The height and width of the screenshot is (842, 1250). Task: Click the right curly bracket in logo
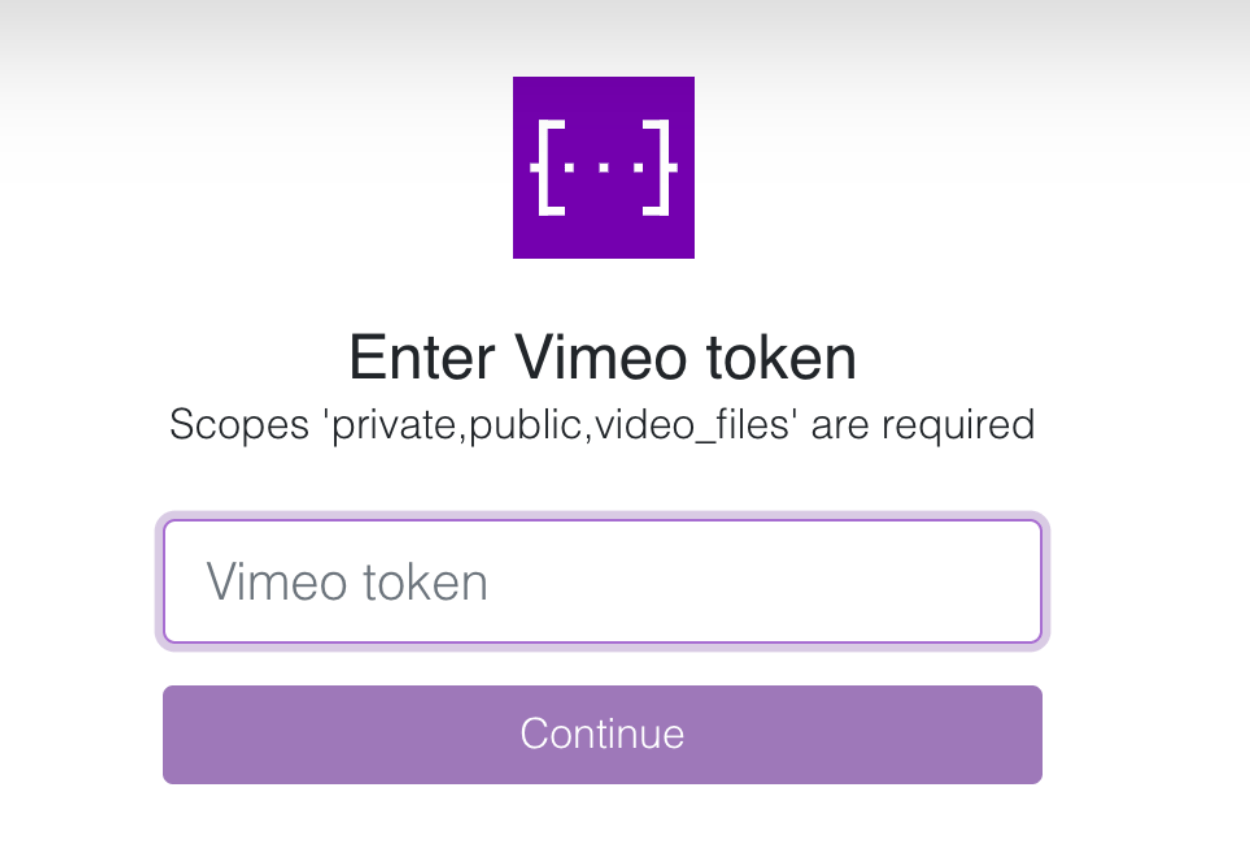tap(660, 166)
